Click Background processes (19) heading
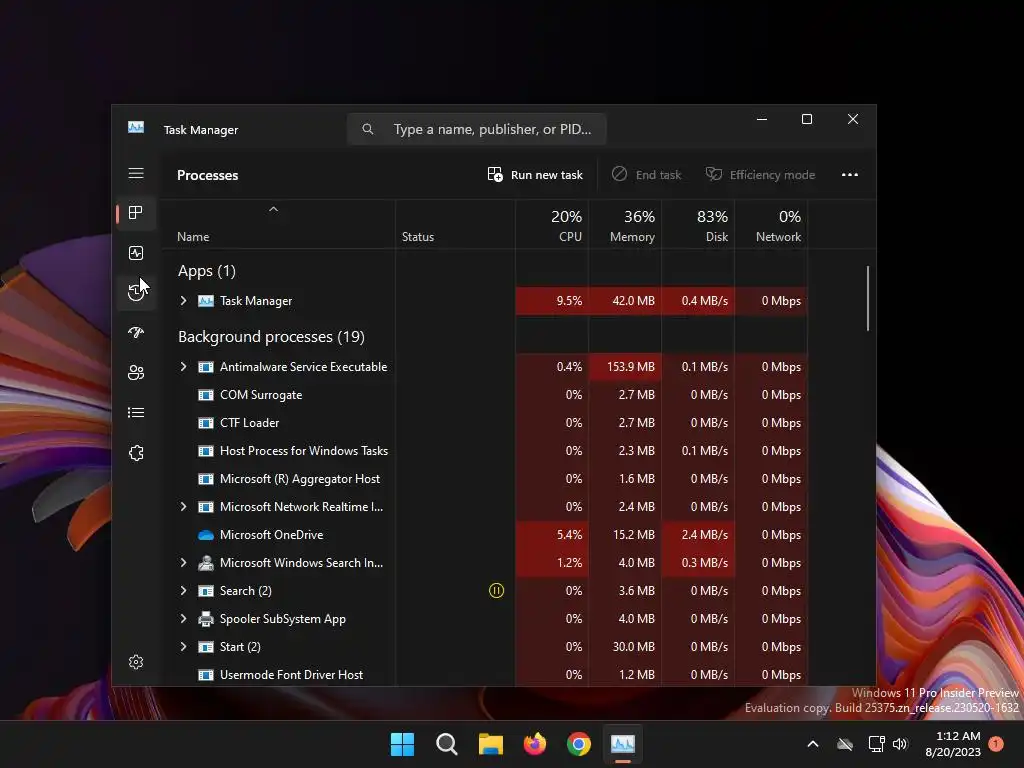 271,337
